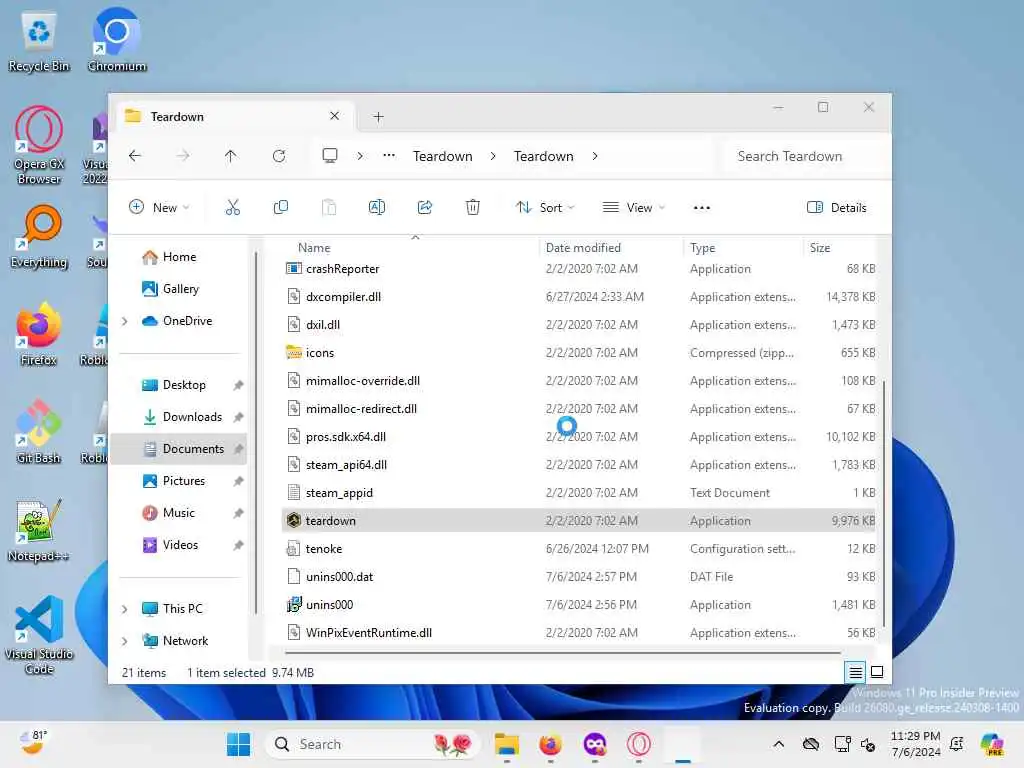The height and width of the screenshot is (768, 1024).
Task: Sort by Type column header
Action: (702, 248)
